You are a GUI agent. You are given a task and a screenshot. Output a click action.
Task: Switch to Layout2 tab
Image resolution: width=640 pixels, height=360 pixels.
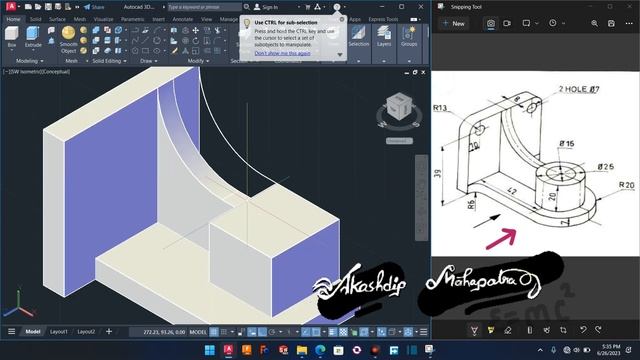pyautogui.click(x=86, y=332)
